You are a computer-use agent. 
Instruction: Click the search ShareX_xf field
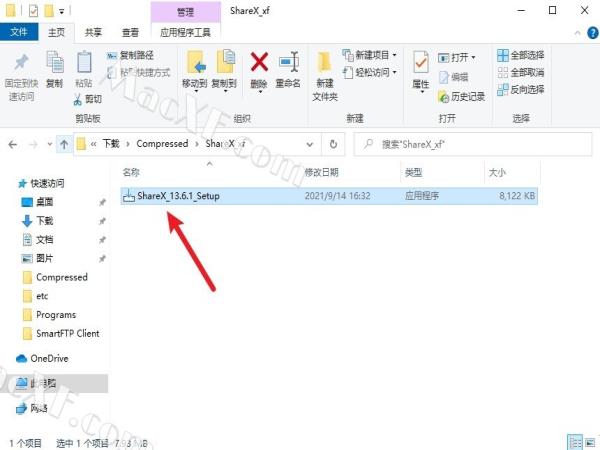[473, 144]
